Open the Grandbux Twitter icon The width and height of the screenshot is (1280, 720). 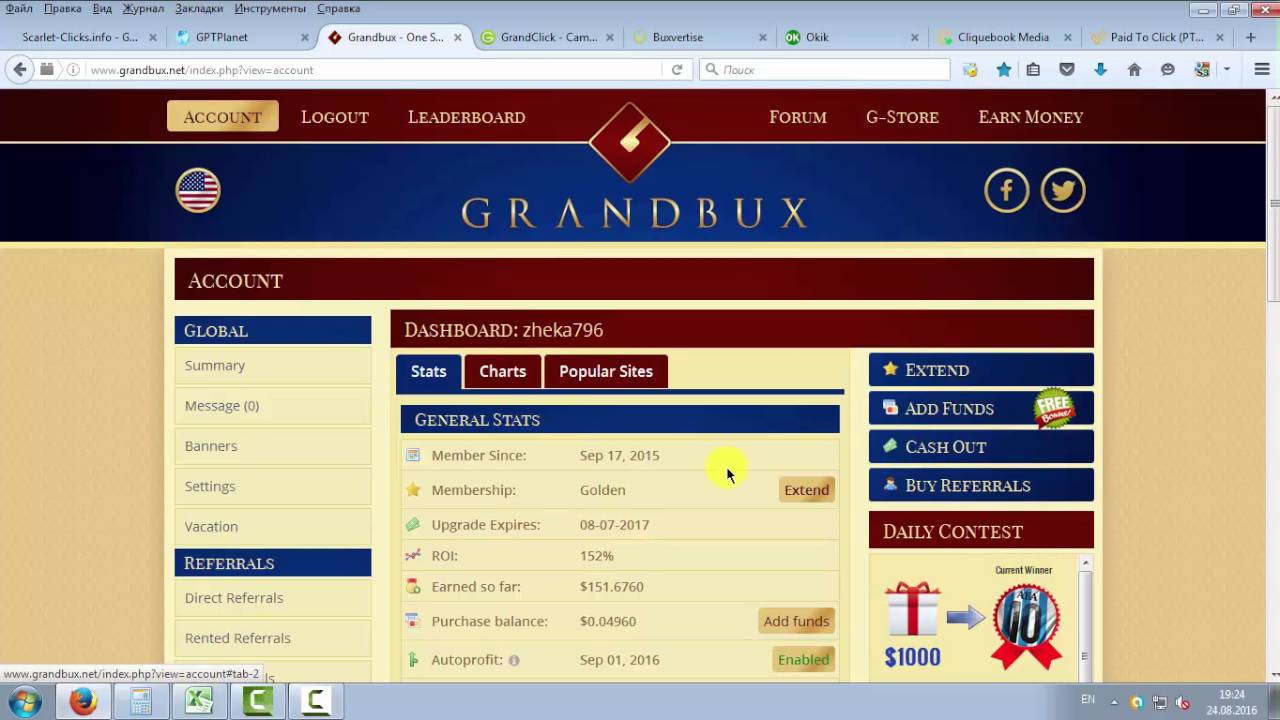tap(1062, 190)
